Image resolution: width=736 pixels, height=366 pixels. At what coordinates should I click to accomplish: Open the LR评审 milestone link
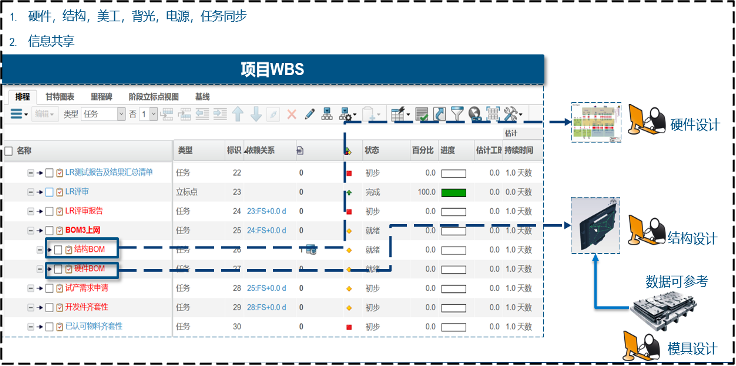tap(77, 192)
